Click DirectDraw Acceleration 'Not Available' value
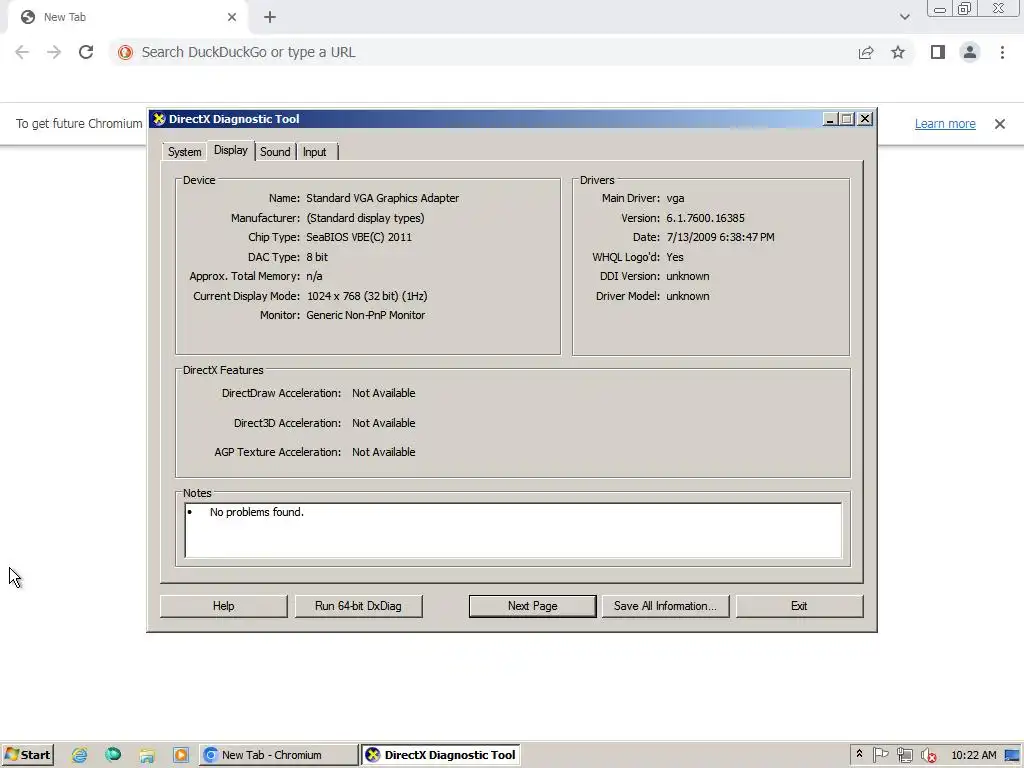The width and height of the screenshot is (1024, 768). click(383, 393)
